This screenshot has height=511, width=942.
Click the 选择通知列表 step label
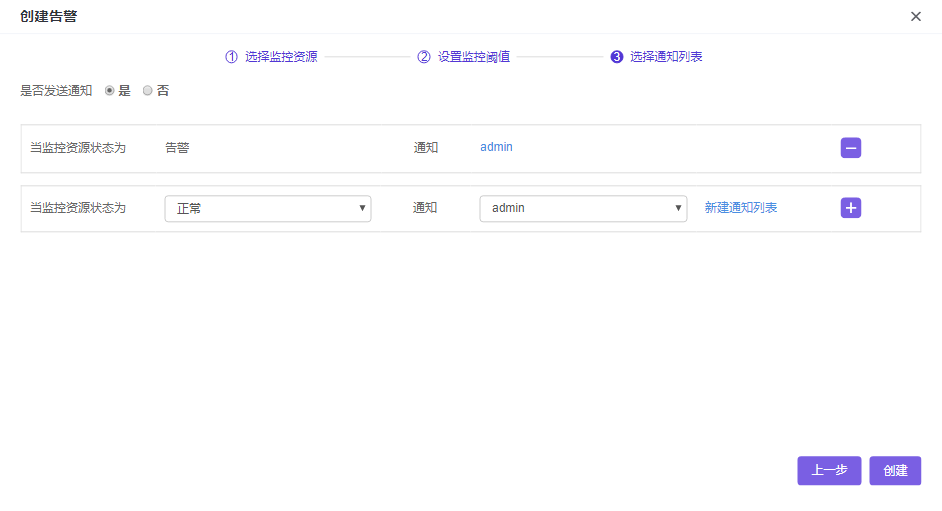click(x=666, y=57)
